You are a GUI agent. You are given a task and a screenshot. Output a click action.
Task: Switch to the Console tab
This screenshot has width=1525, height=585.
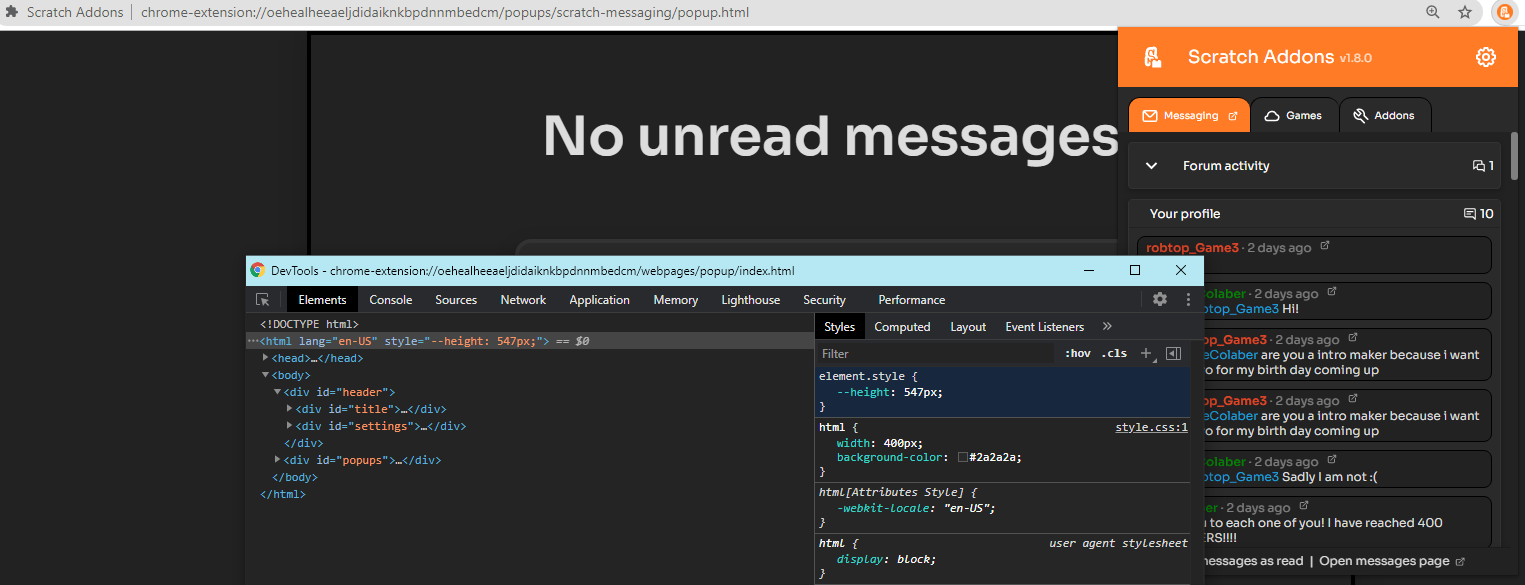390,299
